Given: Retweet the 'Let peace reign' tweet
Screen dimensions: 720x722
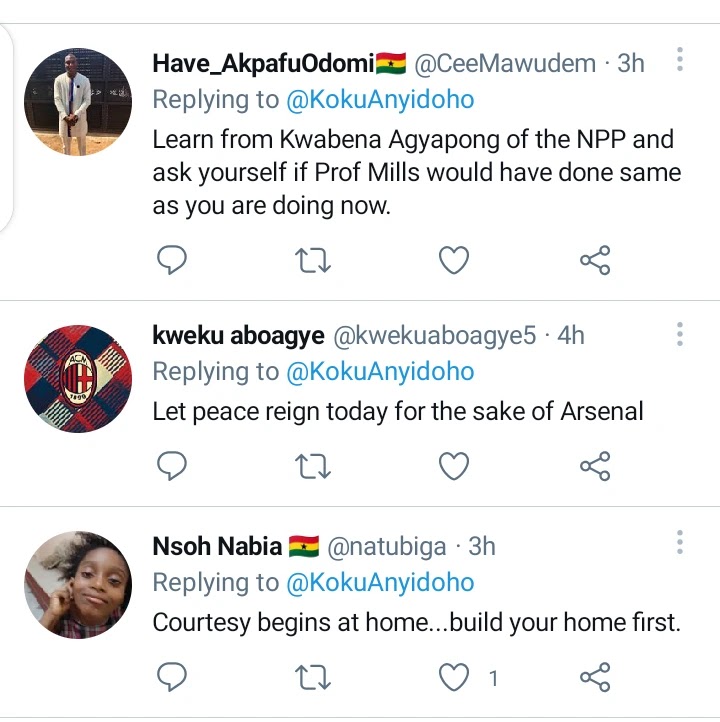Looking at the screenshot, I should [314, 466].
